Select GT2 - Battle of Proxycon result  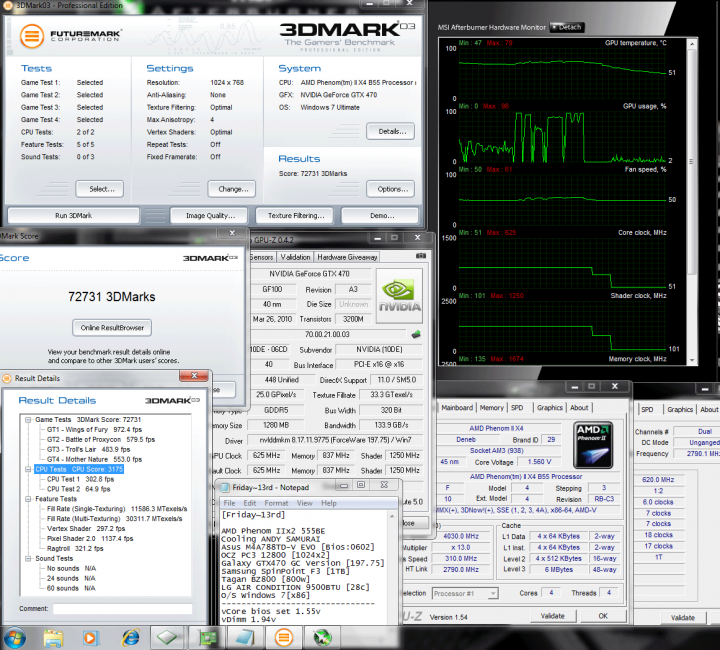point(101,439)
